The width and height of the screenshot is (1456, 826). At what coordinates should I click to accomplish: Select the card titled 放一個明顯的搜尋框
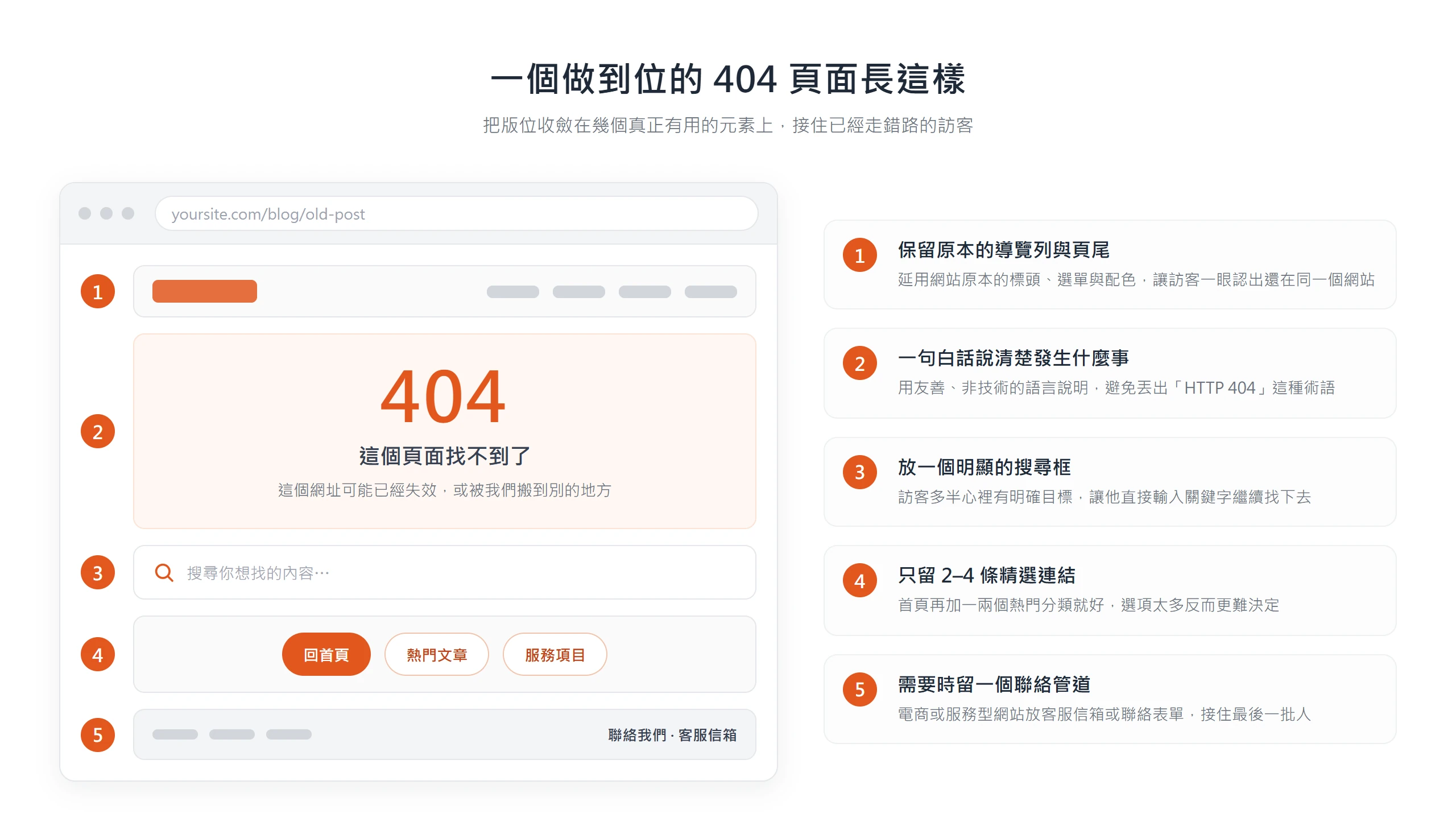pyautogui.click(x=1110, y=482)
